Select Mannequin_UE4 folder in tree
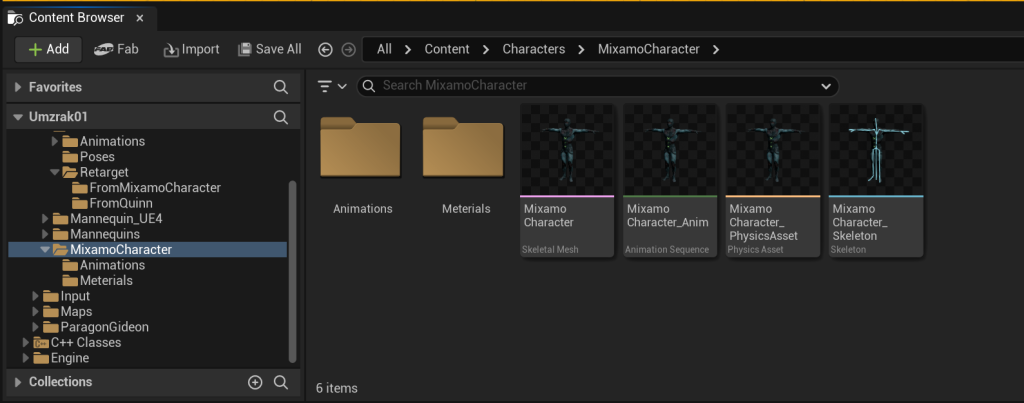Screen dimensions: 1024x403 (107, 219)
